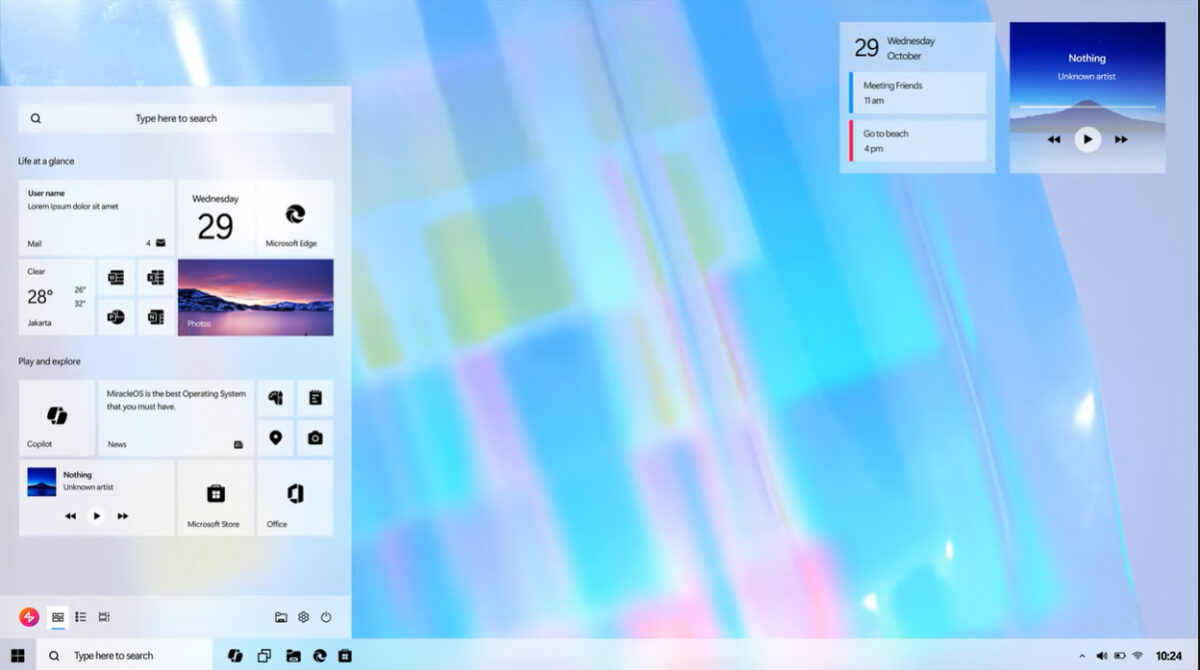Open the Microsoft Store tile
The height and width of the screenshot is (670, 1200).
215,498
